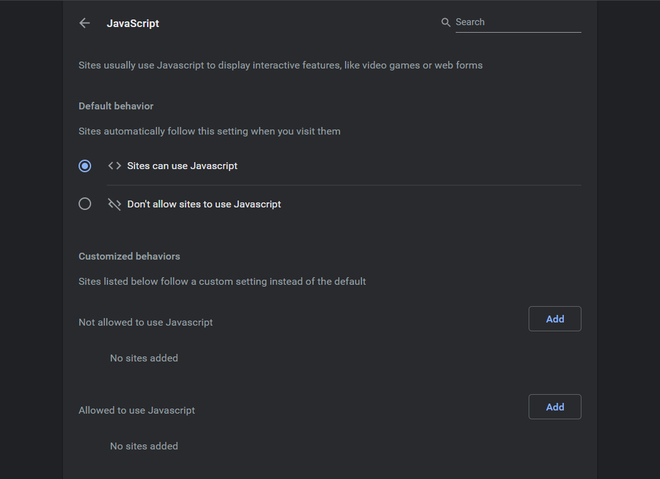660x479 pixels.
Task: Click "No sites added" under Not allowed section
Action: pyautogui.click(x=144, y=358)
